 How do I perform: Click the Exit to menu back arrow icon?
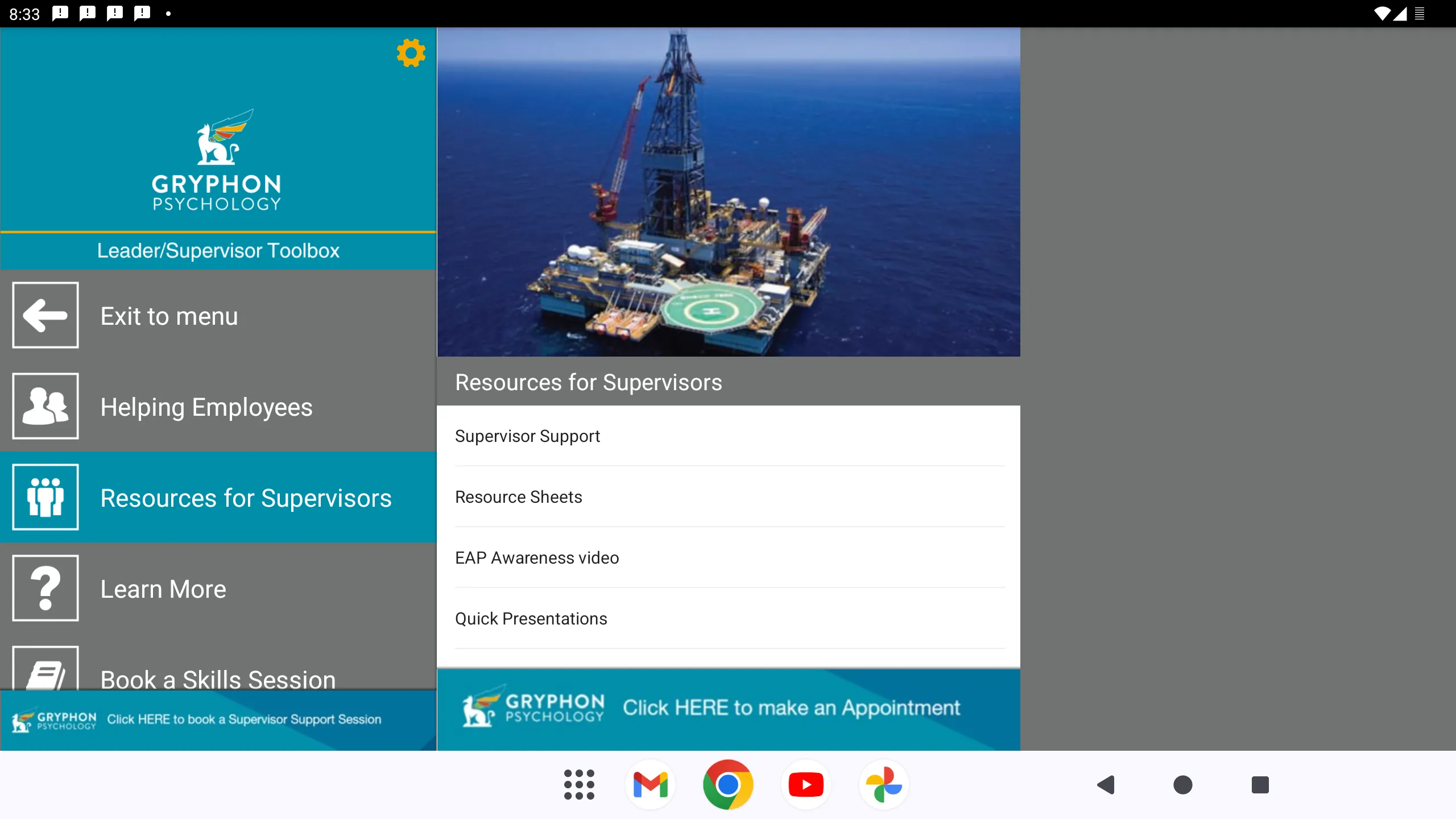[x=45, y=314]
